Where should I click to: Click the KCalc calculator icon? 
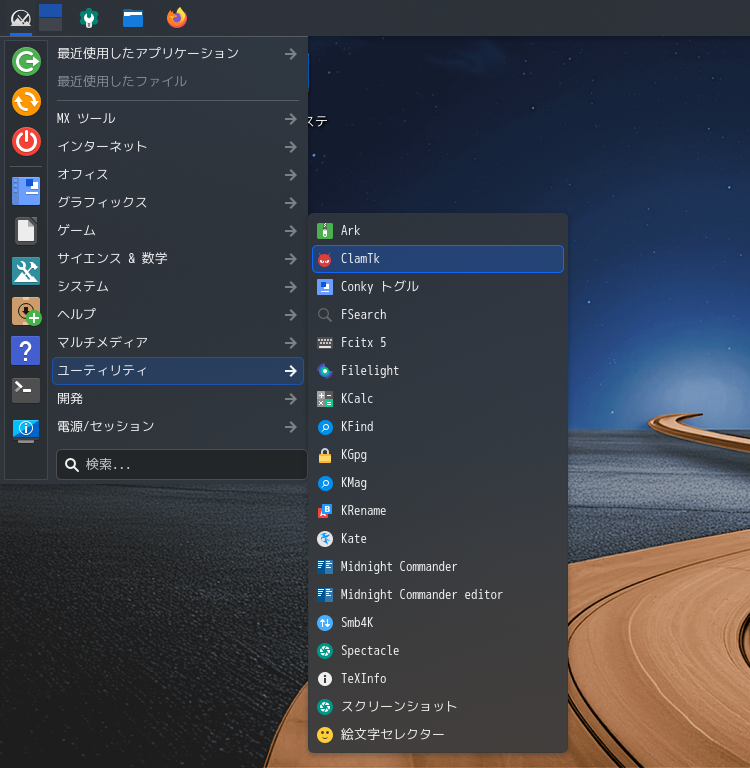click(x=325, y=399)
